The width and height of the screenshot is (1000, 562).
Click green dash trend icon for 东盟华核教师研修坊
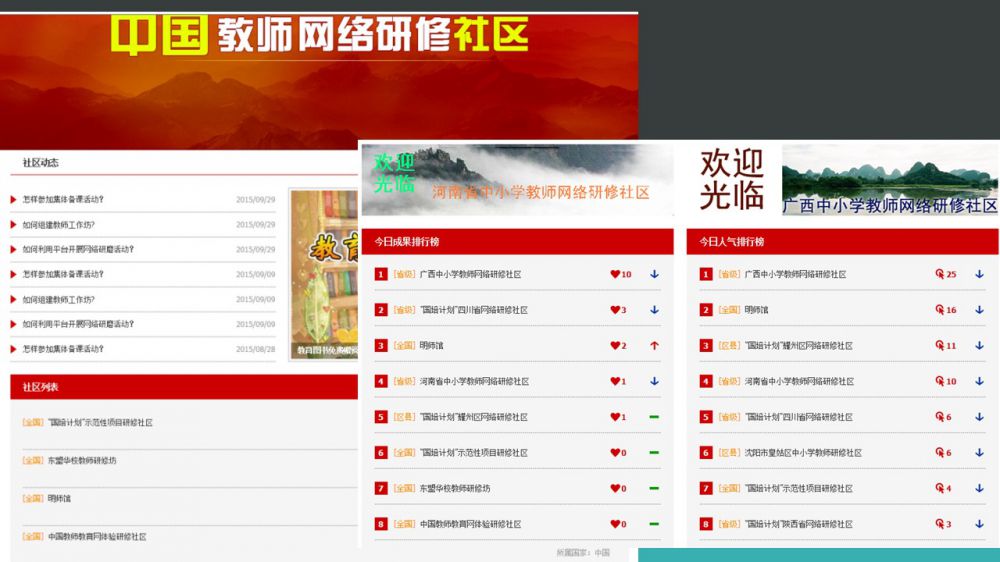[x=654, y=489]
